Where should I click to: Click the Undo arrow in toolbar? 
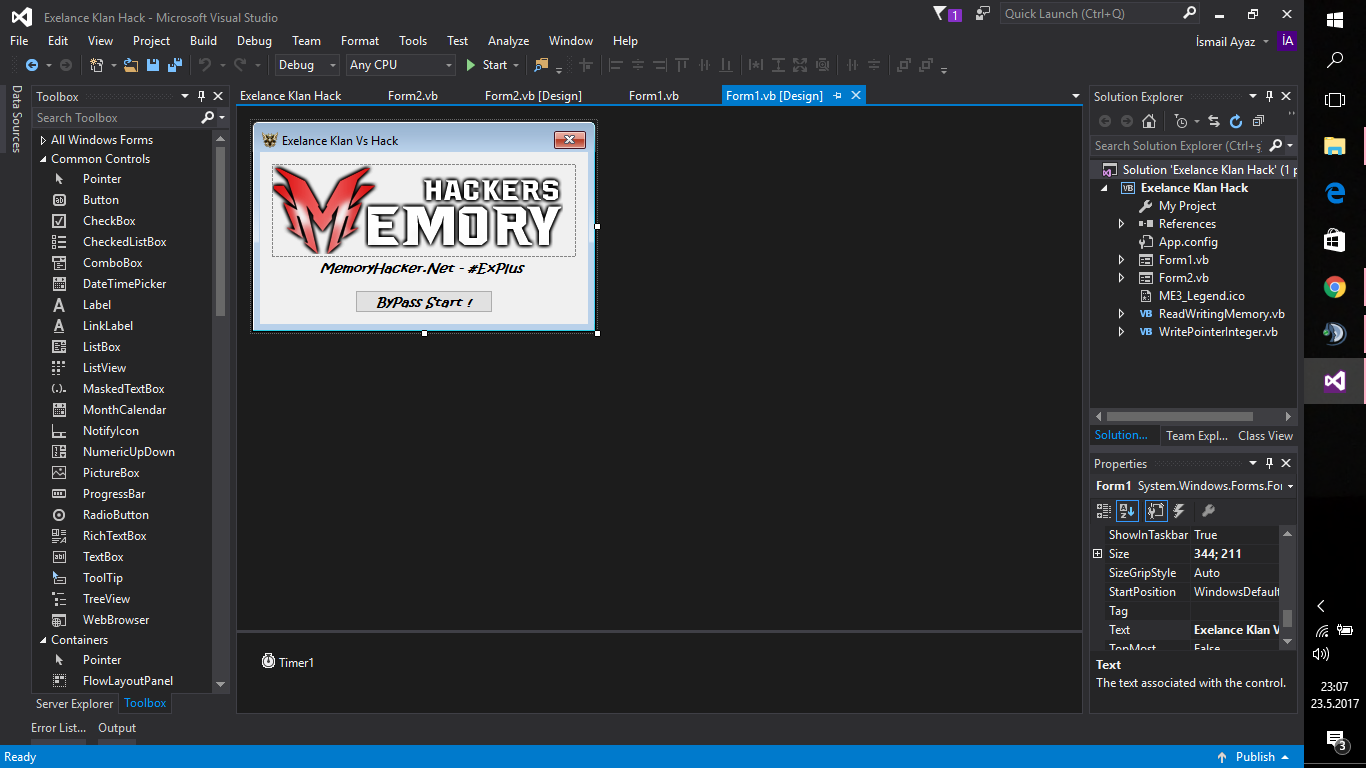click(x=204, y=65)
